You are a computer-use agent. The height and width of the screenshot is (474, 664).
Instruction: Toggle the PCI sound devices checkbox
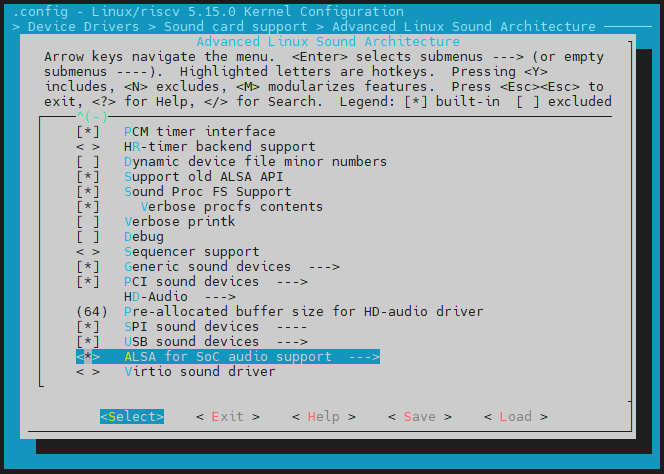coord(88,282)
